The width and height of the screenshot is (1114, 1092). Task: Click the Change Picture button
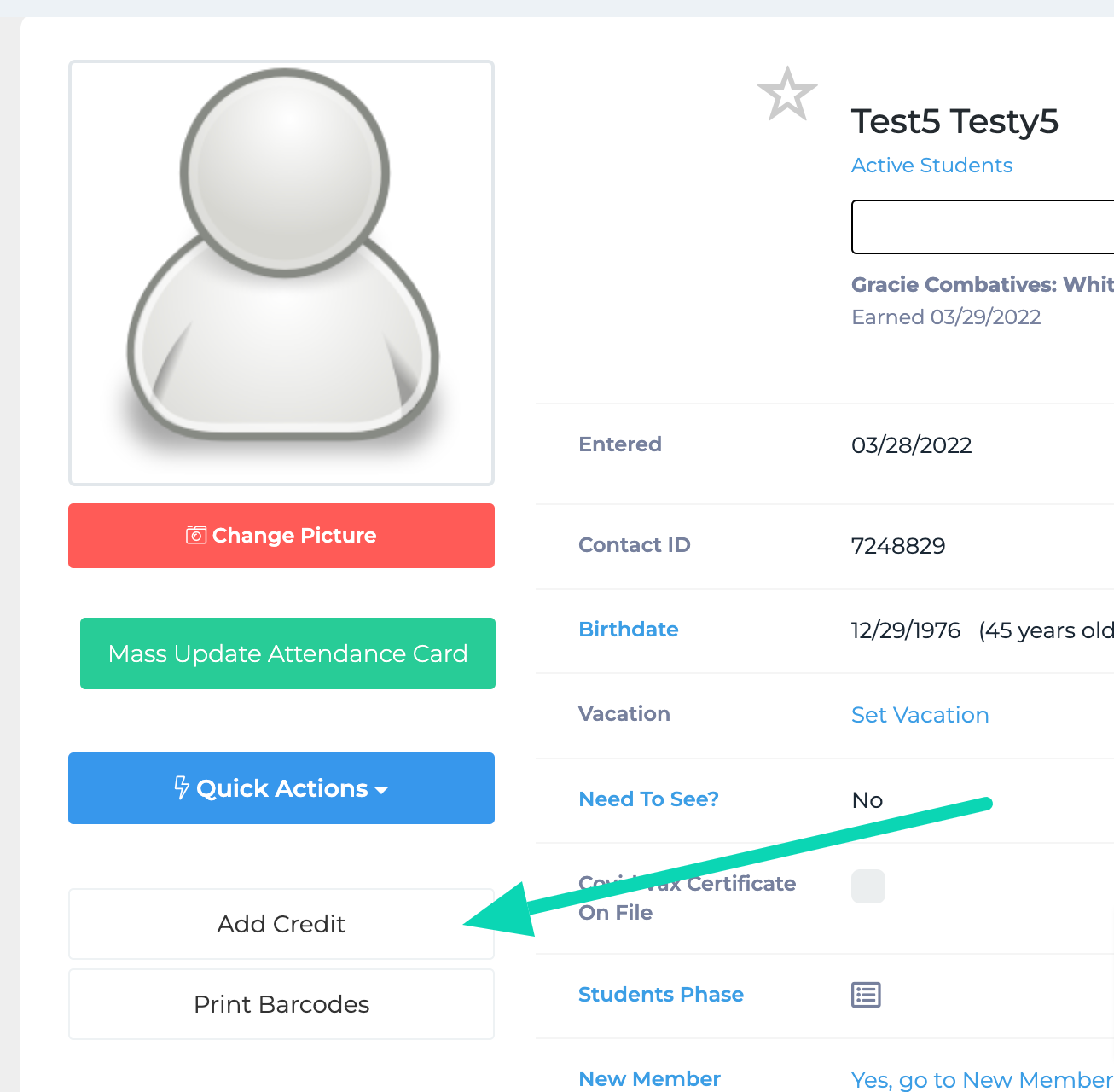281,535
